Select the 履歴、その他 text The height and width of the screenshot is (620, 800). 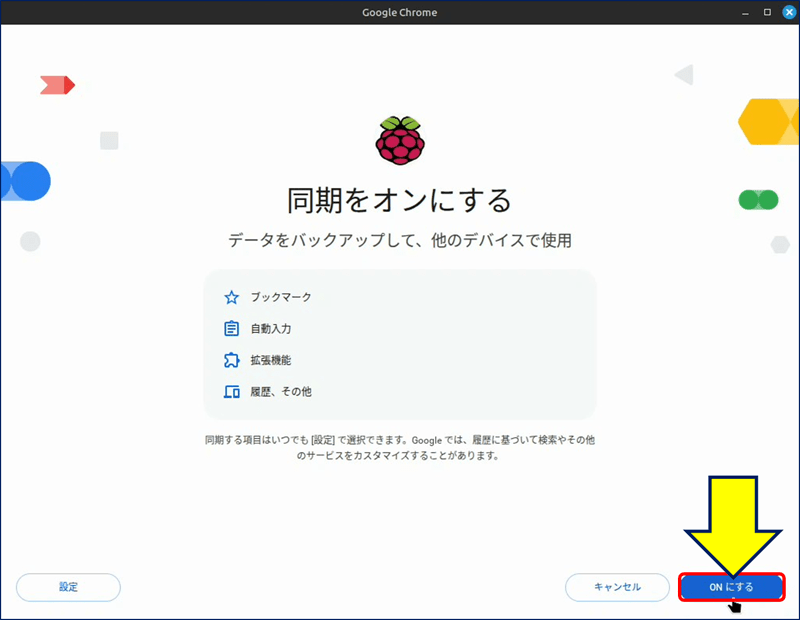(x=281, y=391)
